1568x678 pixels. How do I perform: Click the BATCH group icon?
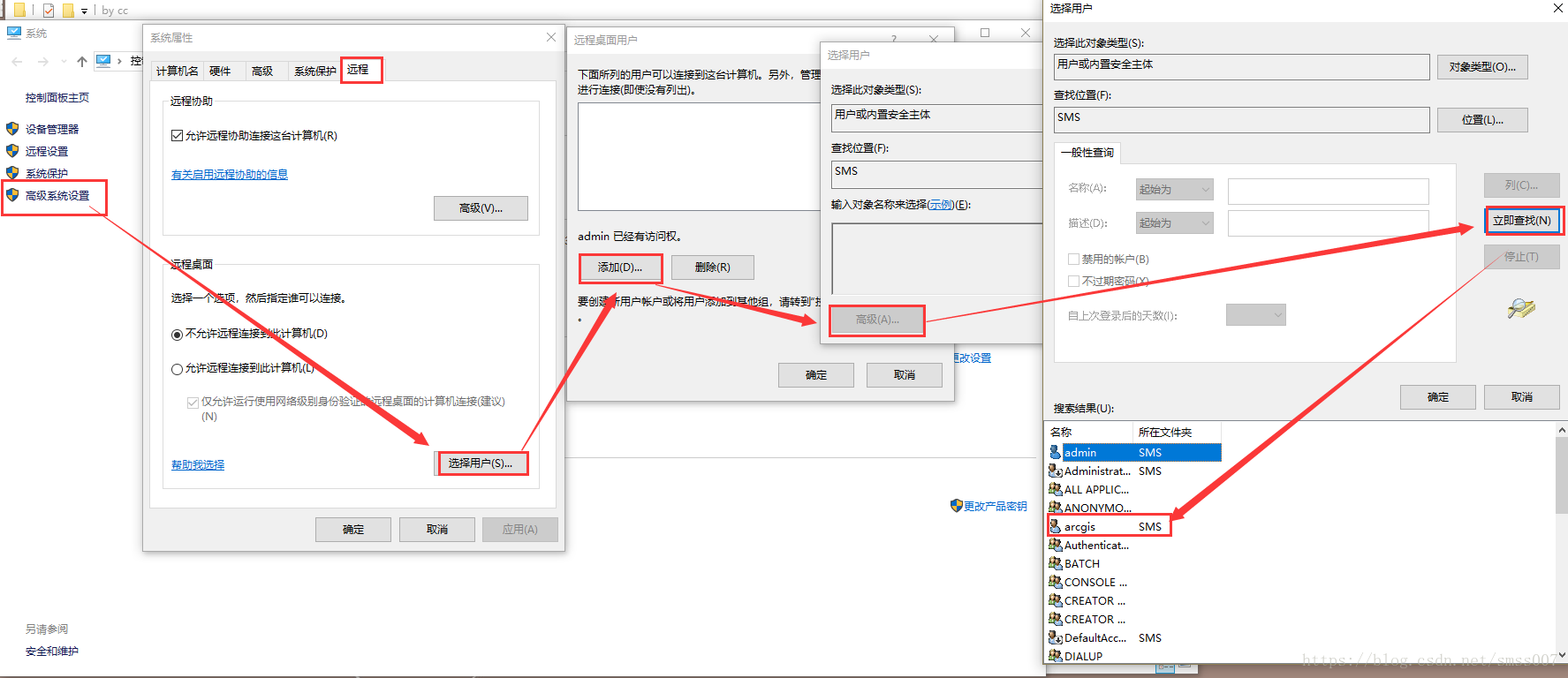1055,563
